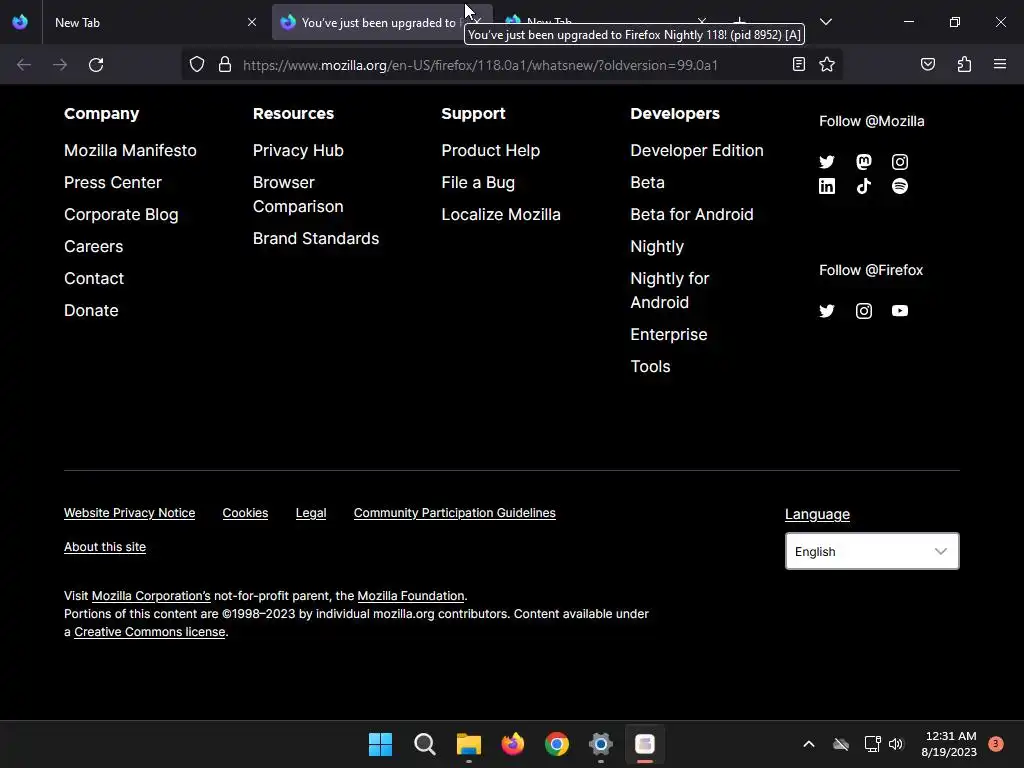Click File a Bug
Viewport: 1024px width, 768px height.
[478, 182]
